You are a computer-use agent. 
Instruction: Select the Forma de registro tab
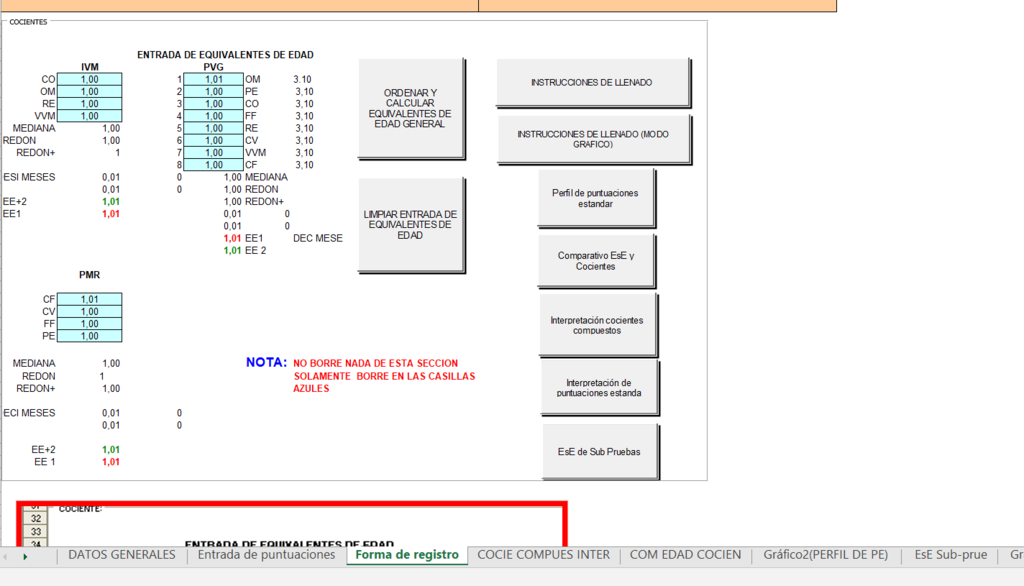406,554
